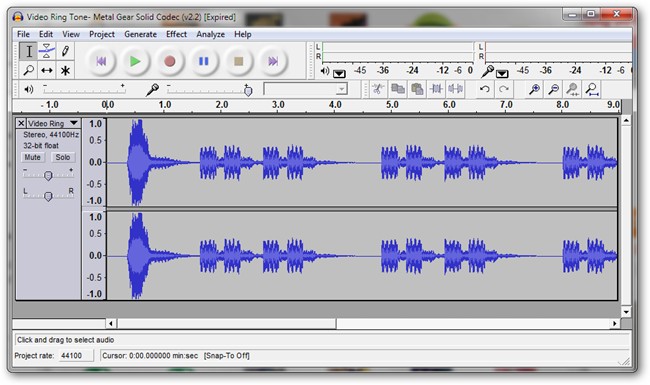This screenshot has width=650, height=385.
Task: Click the Zoom Out icon
Action: click(553, 89)
